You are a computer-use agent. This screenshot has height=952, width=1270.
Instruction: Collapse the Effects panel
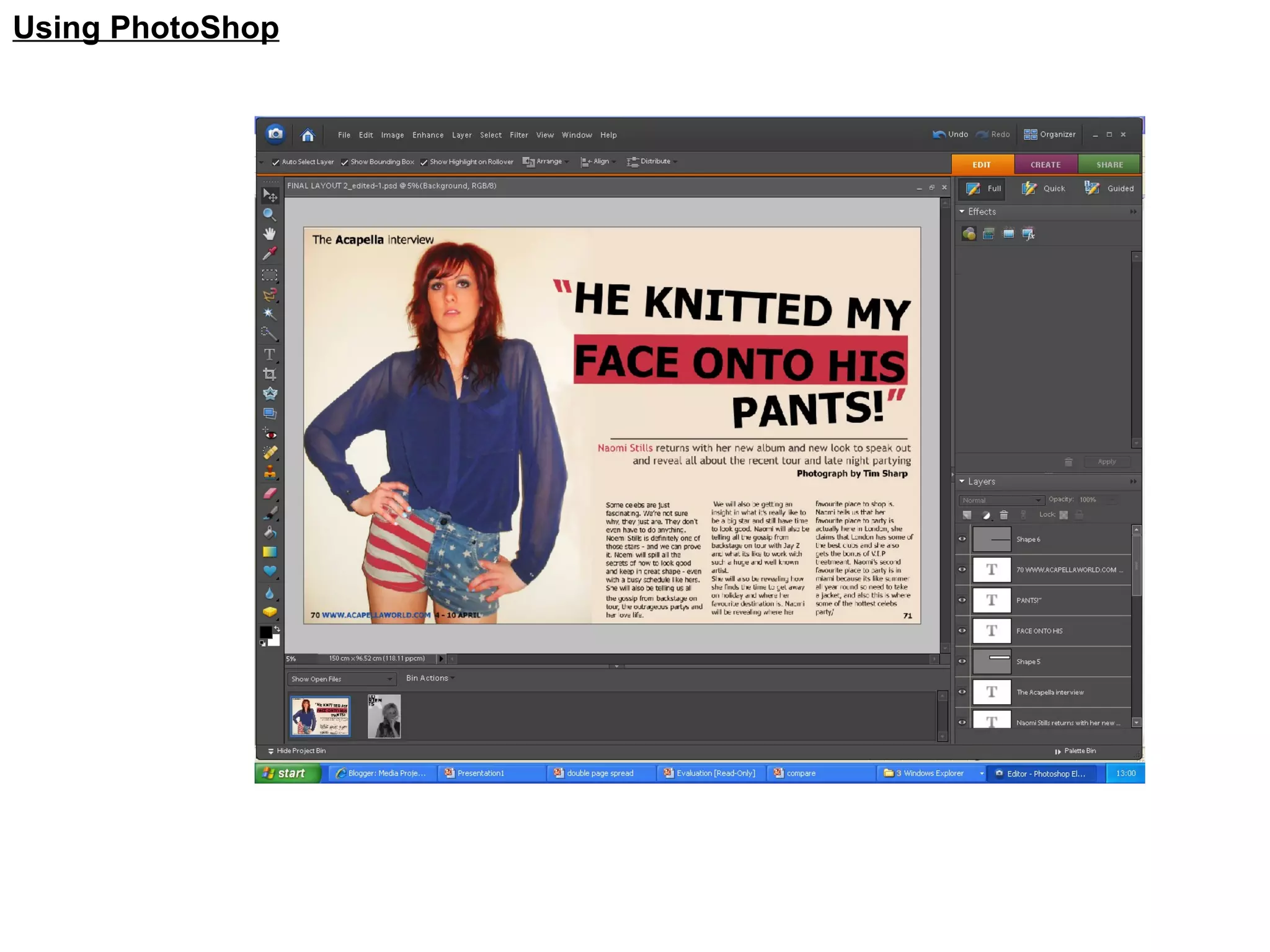coord(962,212)
